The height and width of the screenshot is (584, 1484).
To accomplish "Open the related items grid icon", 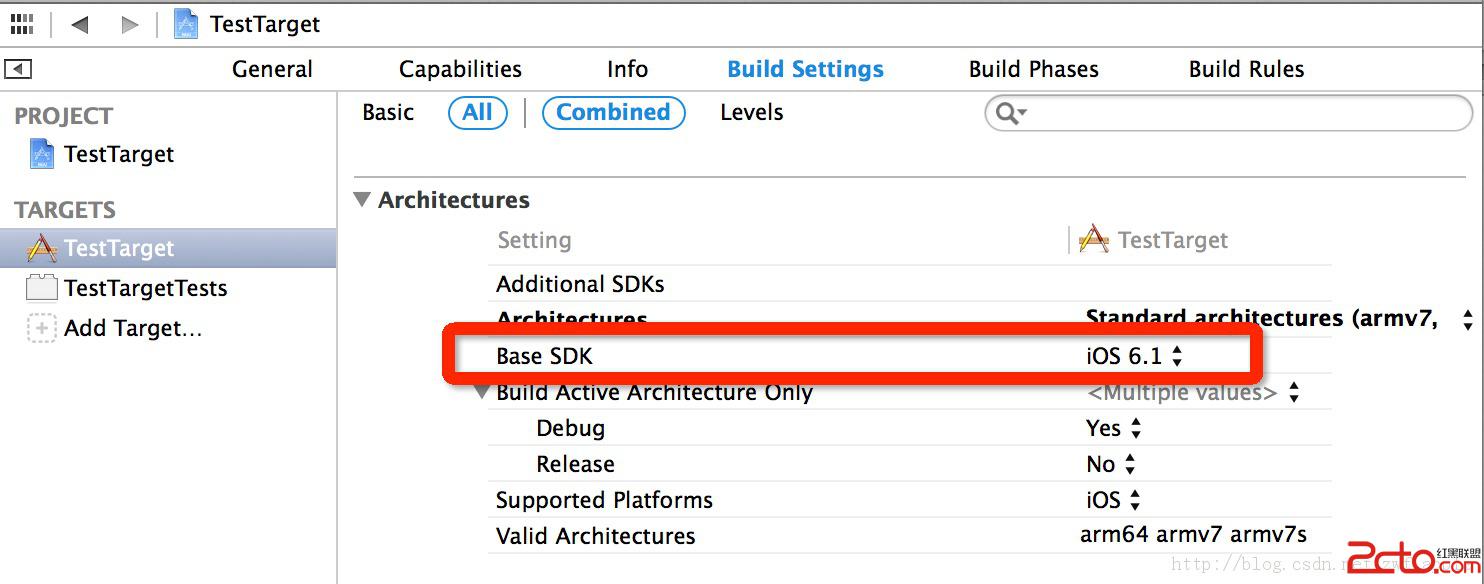I will click(22, 24).
